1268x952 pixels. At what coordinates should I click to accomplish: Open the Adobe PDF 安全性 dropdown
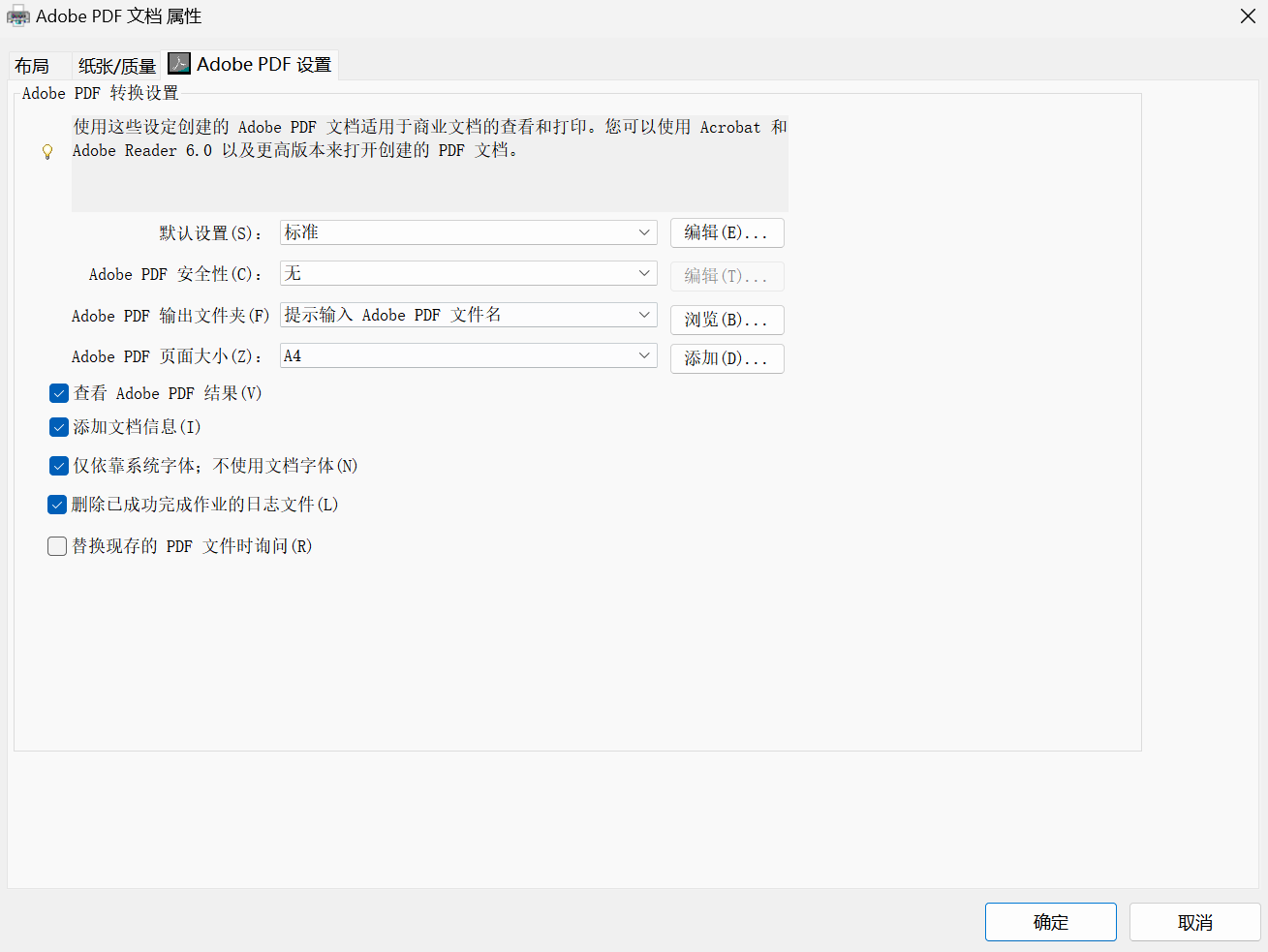469,273
